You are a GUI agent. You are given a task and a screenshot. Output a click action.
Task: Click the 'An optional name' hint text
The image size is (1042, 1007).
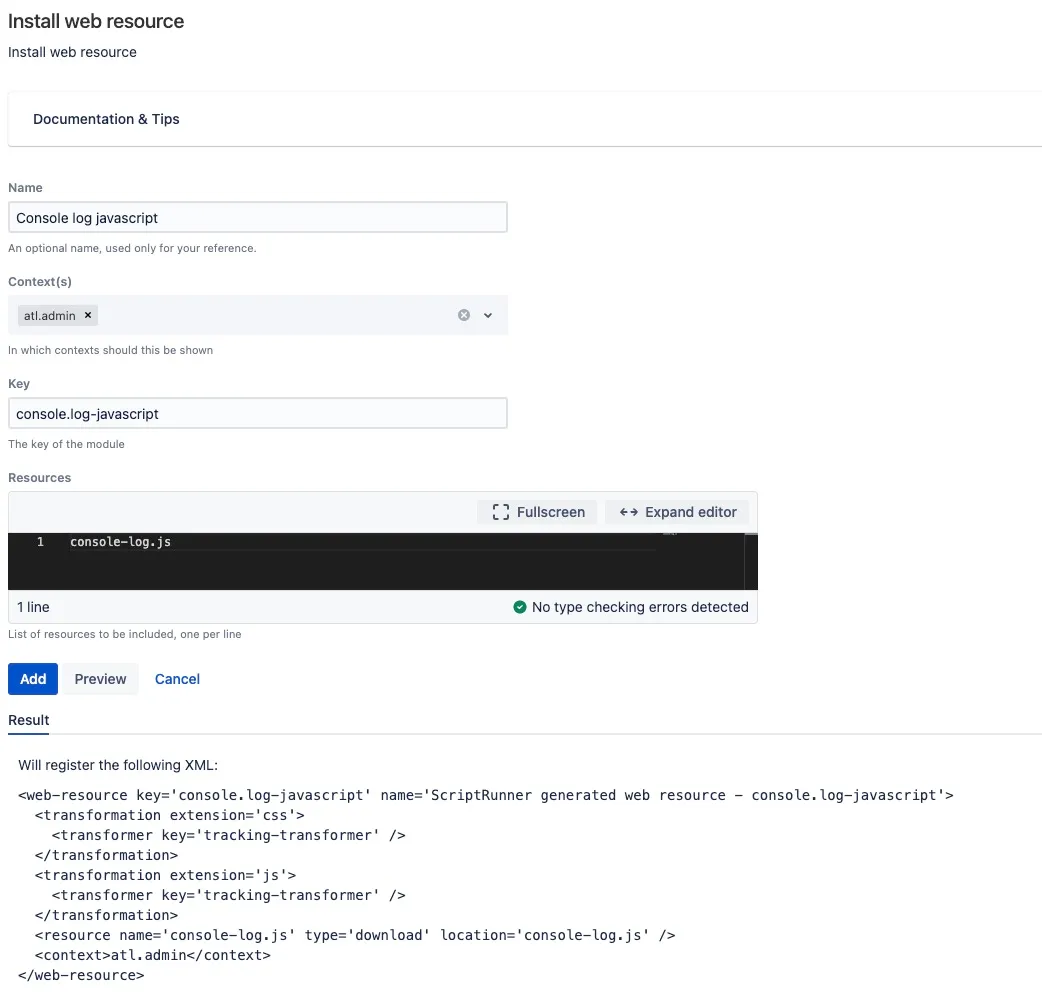(132, 248)
